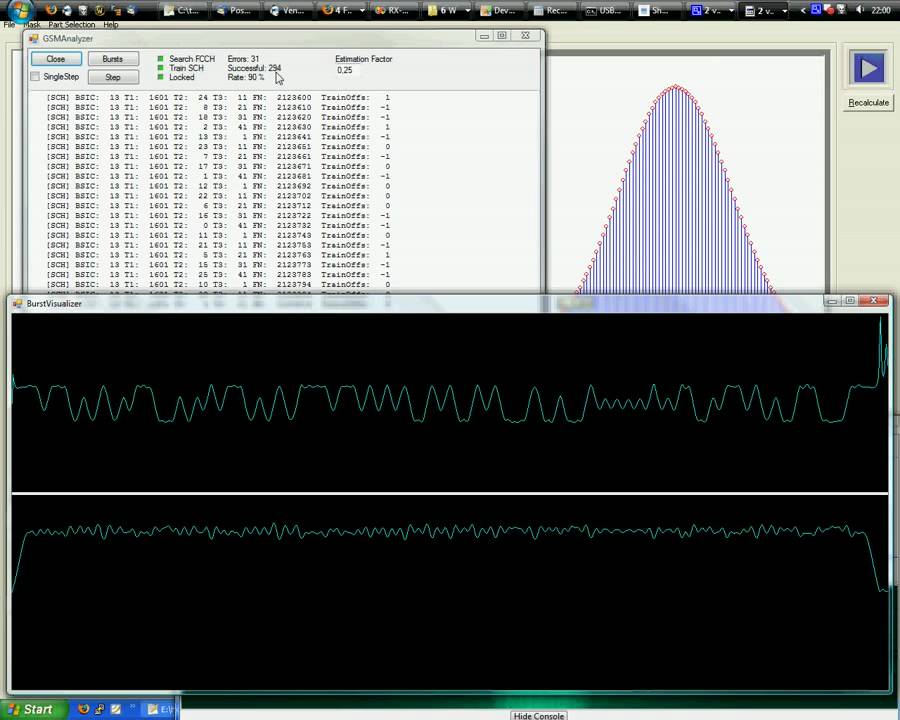900x720 pixels.
Task: Click the E:\ taskbar item near Start
Action: click(160, 709)
